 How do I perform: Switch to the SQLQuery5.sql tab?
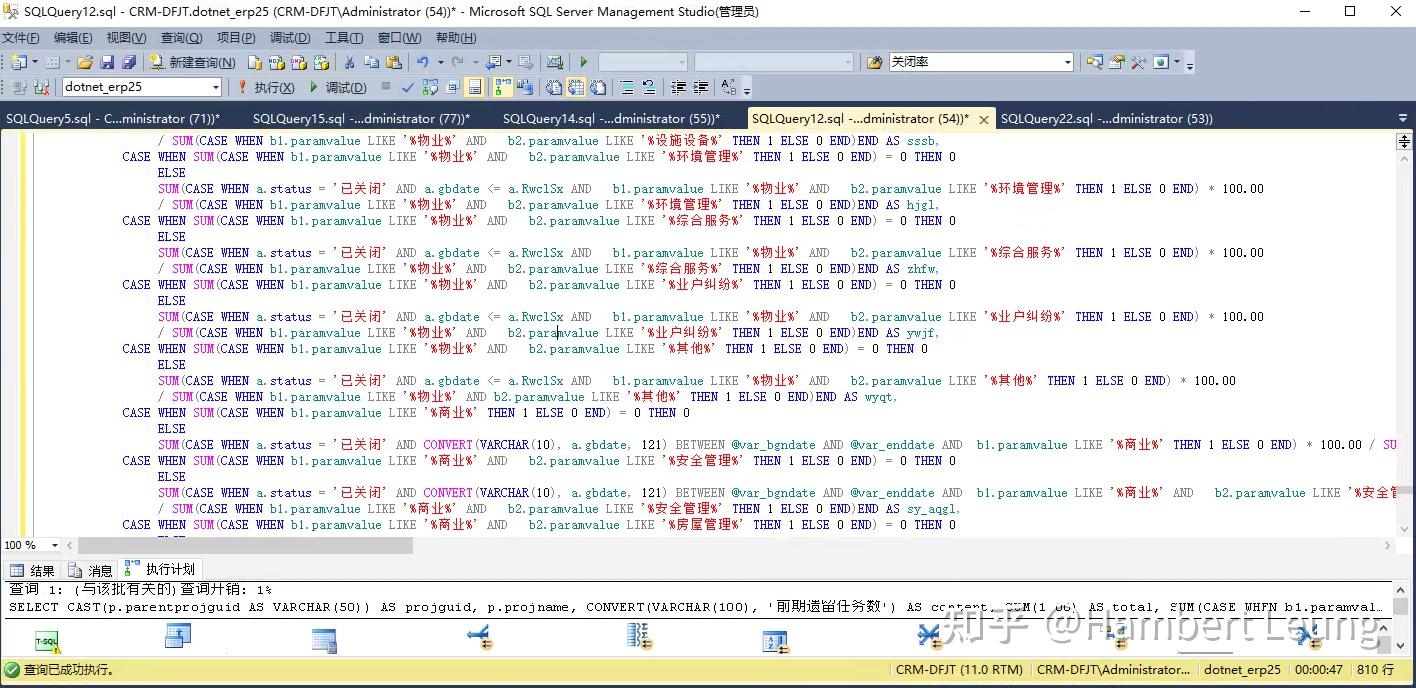[x=113, y=118]
